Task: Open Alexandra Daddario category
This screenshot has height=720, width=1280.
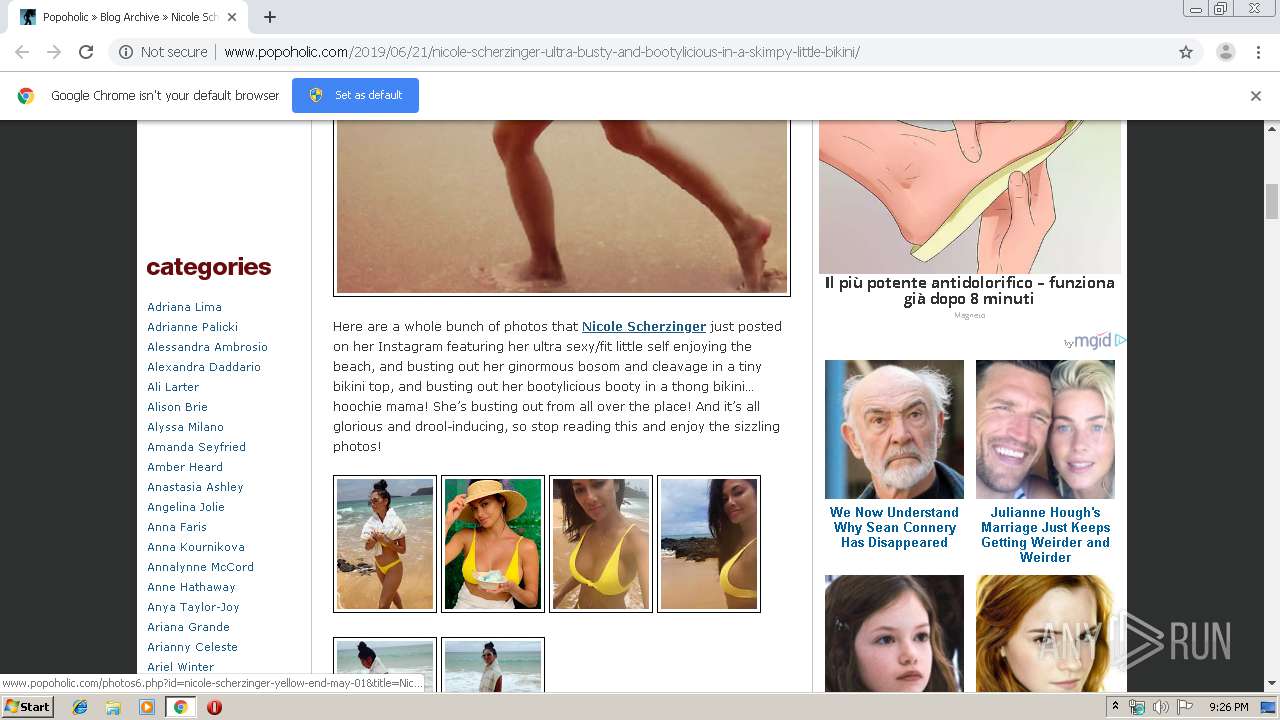Action: click(x=204, y=367)
